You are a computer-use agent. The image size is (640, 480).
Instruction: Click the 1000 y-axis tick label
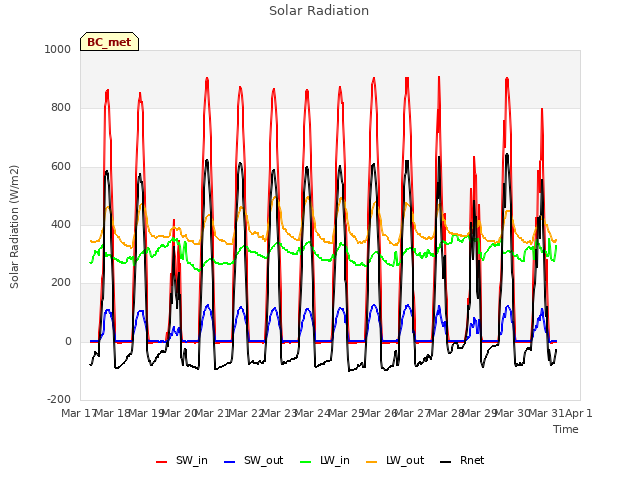click(x=58, y=49)
